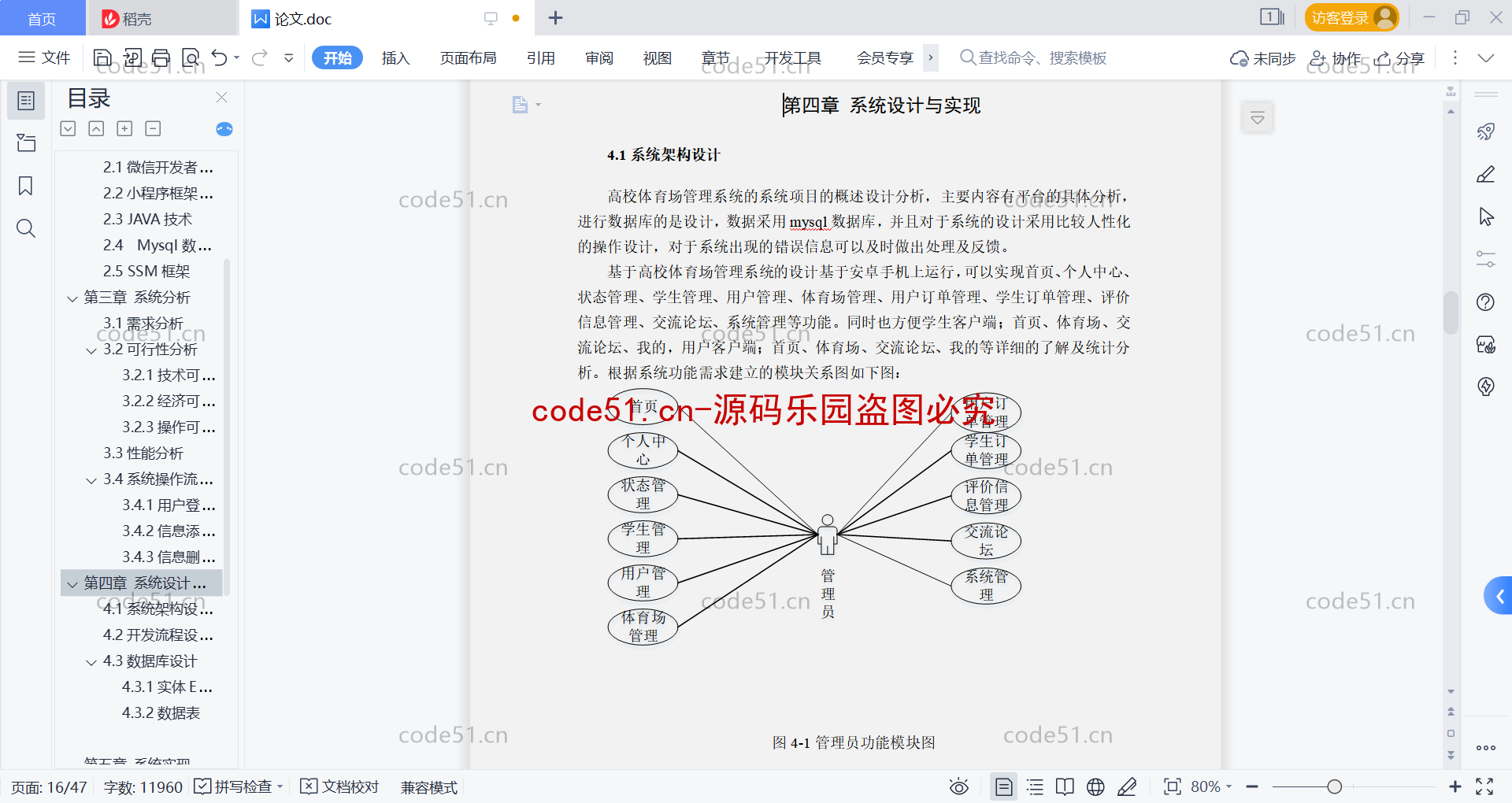Viewport: 1512px width, 803px height.
Task: Click the zoom slider handle
Action: (1334, 786)
